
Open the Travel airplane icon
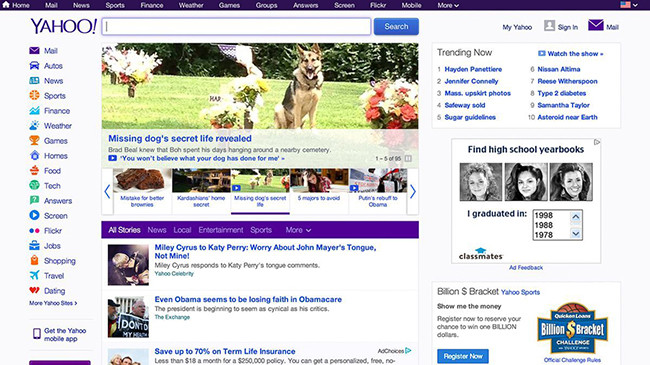pos(34,275)
